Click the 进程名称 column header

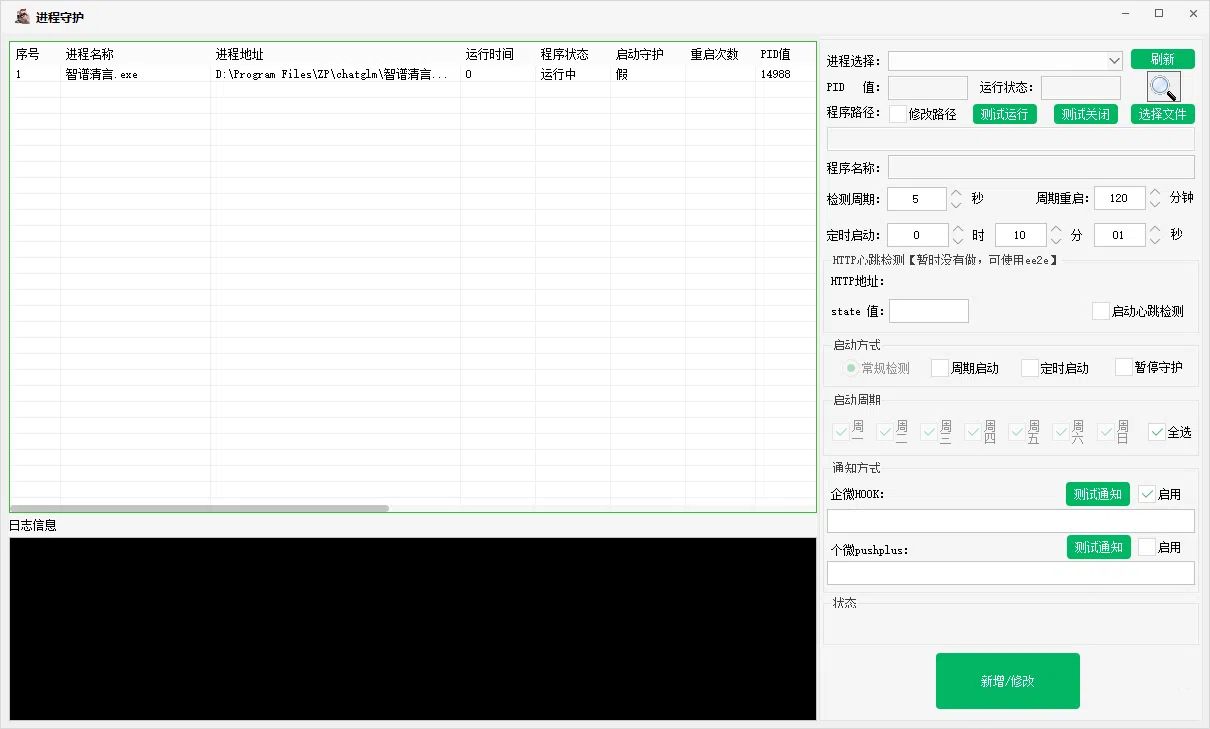pyautogui.click(x=90, y=54)
